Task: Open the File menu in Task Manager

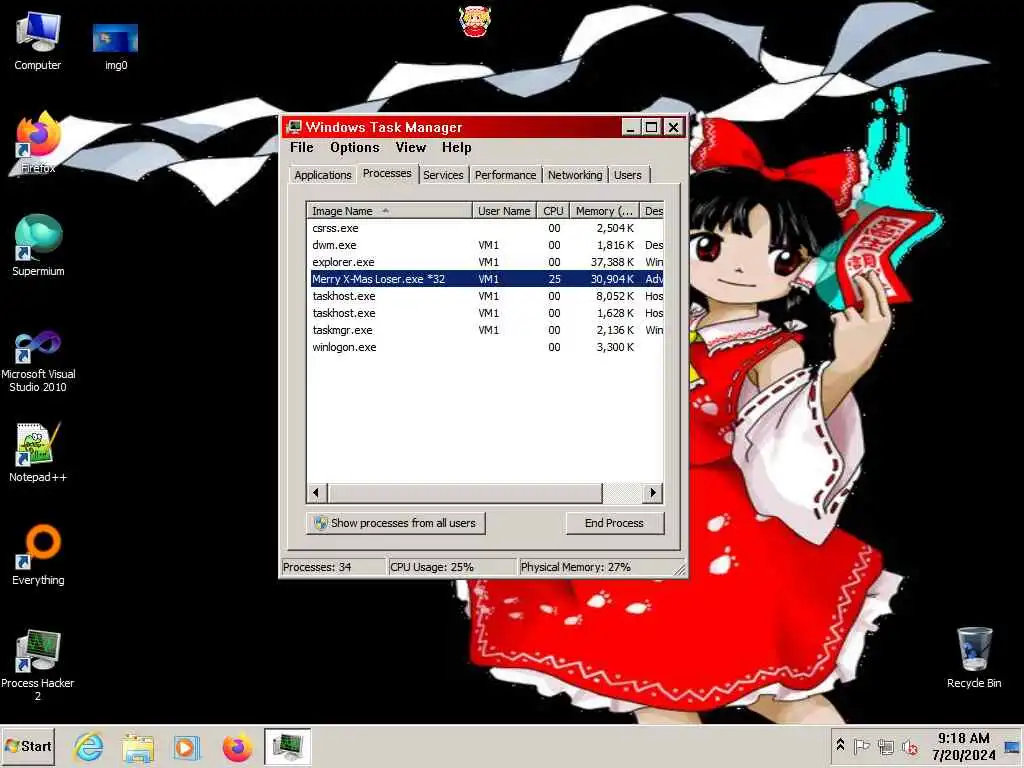Action: (x=302, y=148)
